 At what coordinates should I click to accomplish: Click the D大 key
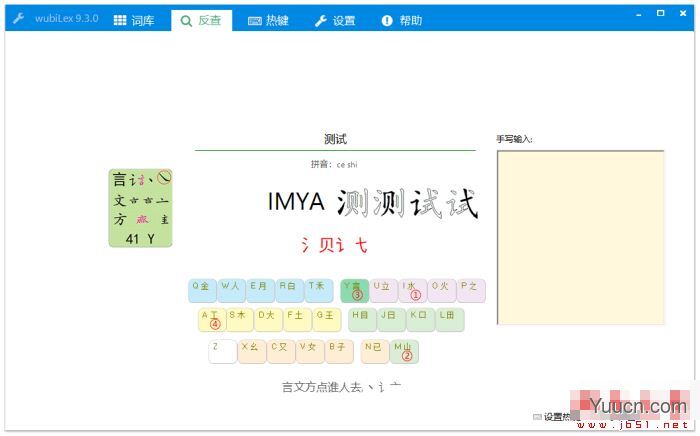pos(268,320)
